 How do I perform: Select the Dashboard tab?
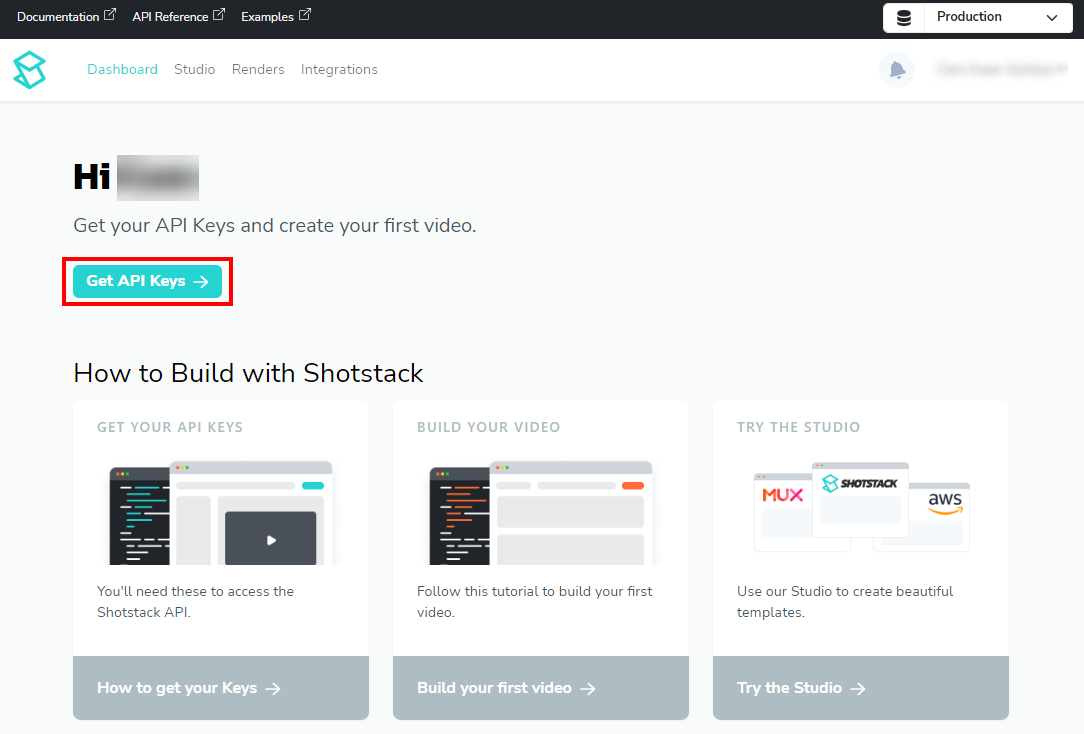click(122, 70)
